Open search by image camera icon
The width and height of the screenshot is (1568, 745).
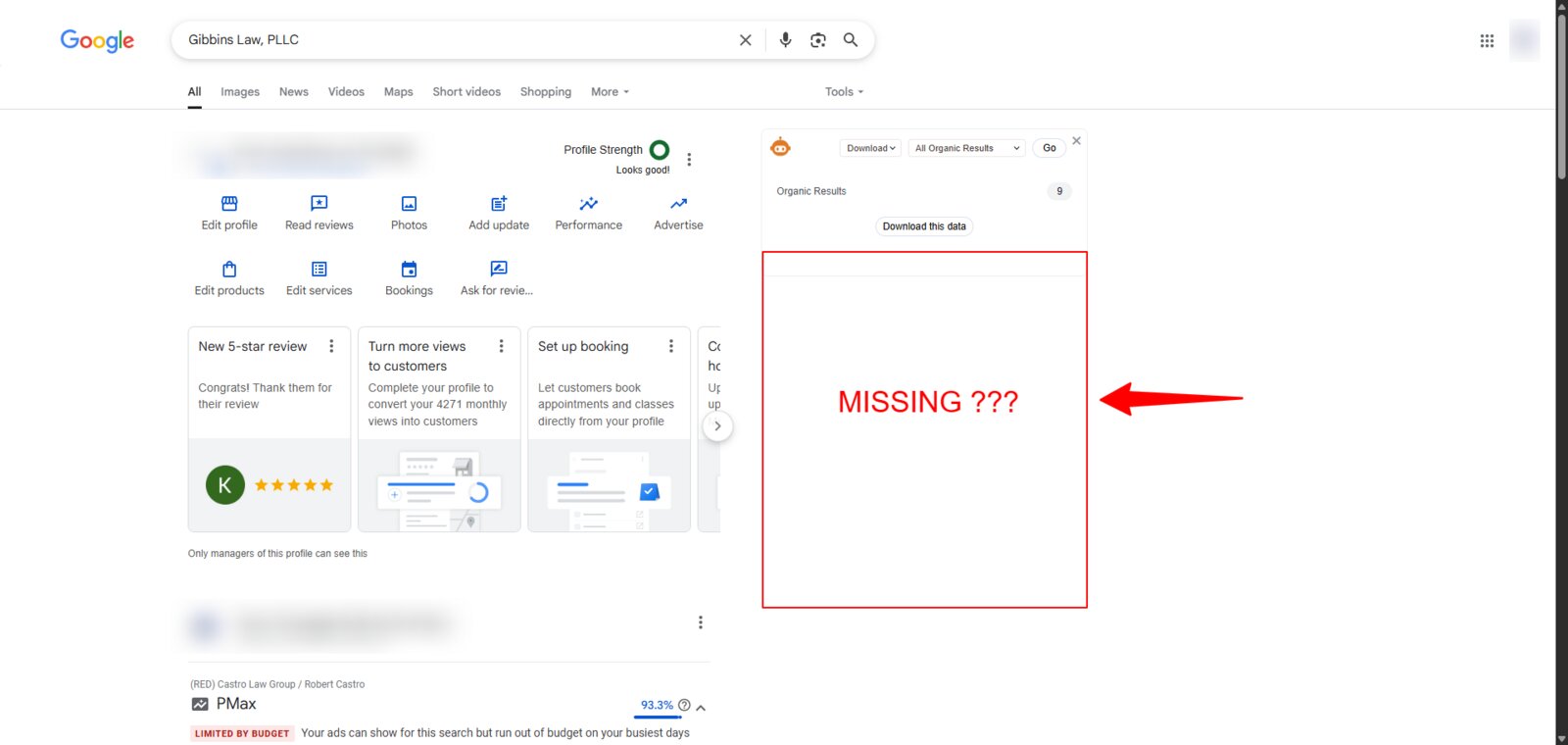[818, 40]
